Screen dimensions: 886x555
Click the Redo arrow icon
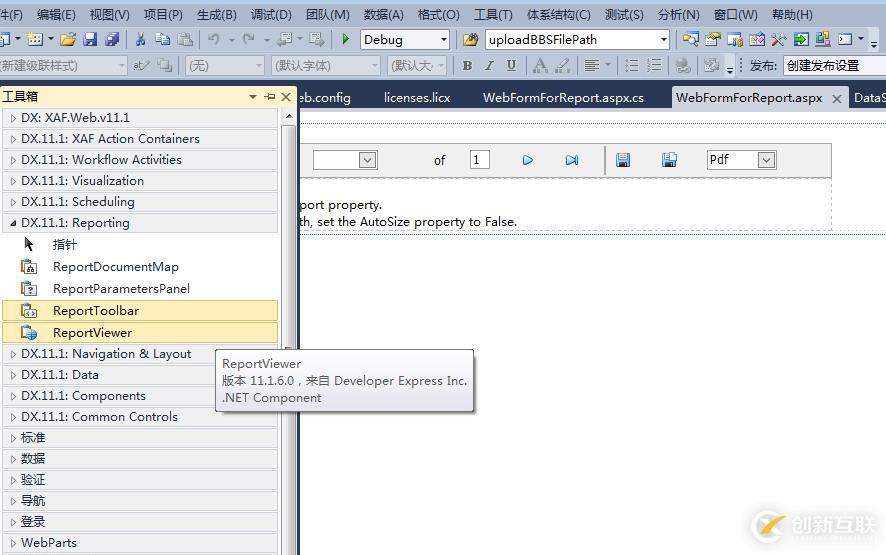pyautogui.click(x=249, y=39)
